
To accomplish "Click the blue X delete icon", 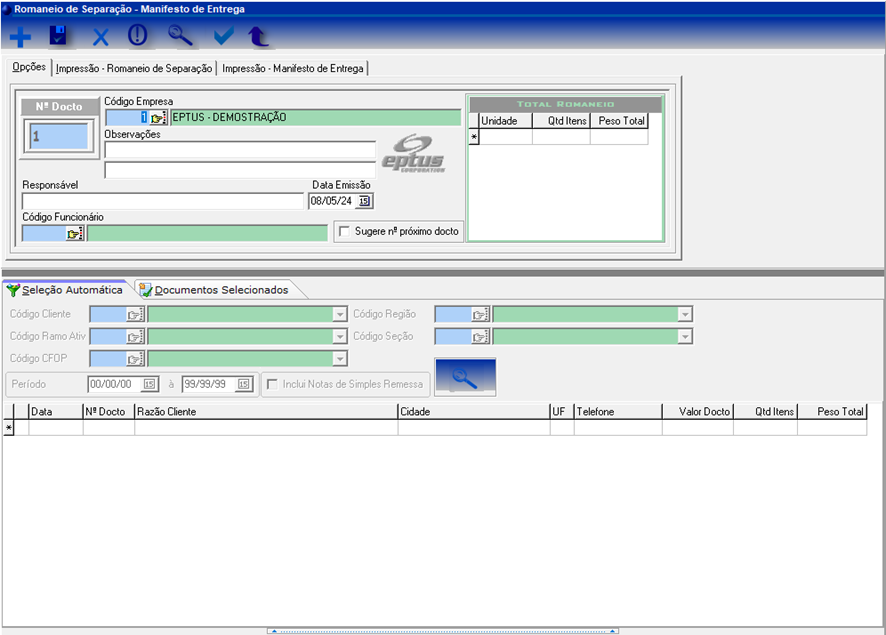I will pyautogui.click(x=100, y=37).
